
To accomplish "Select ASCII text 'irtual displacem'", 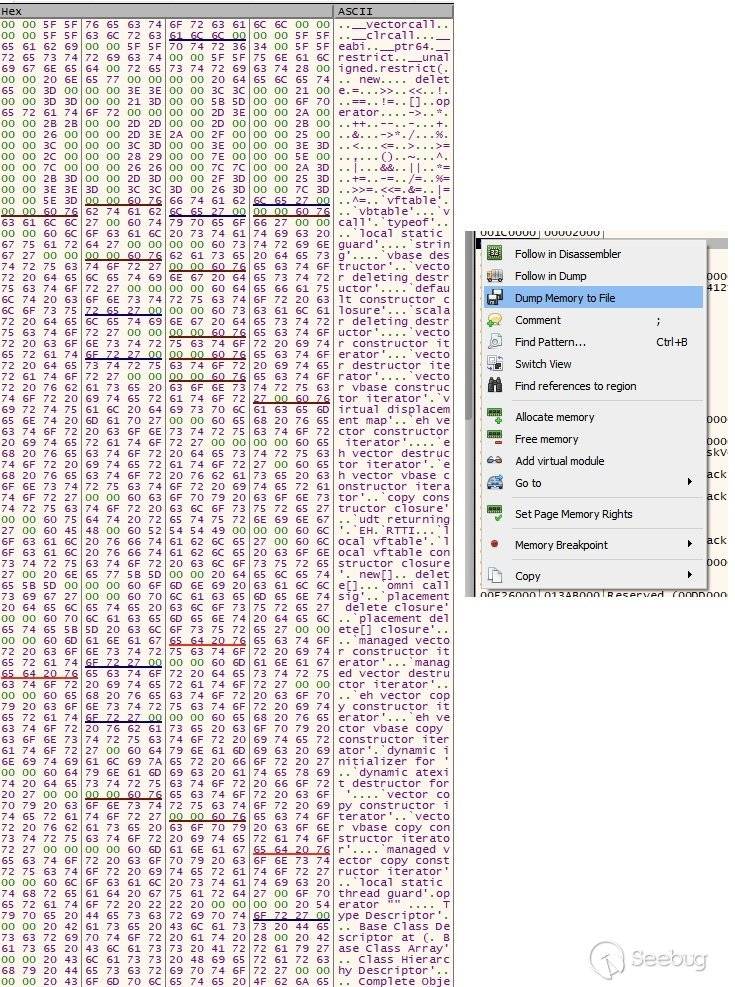I will [x=394, y=410].
